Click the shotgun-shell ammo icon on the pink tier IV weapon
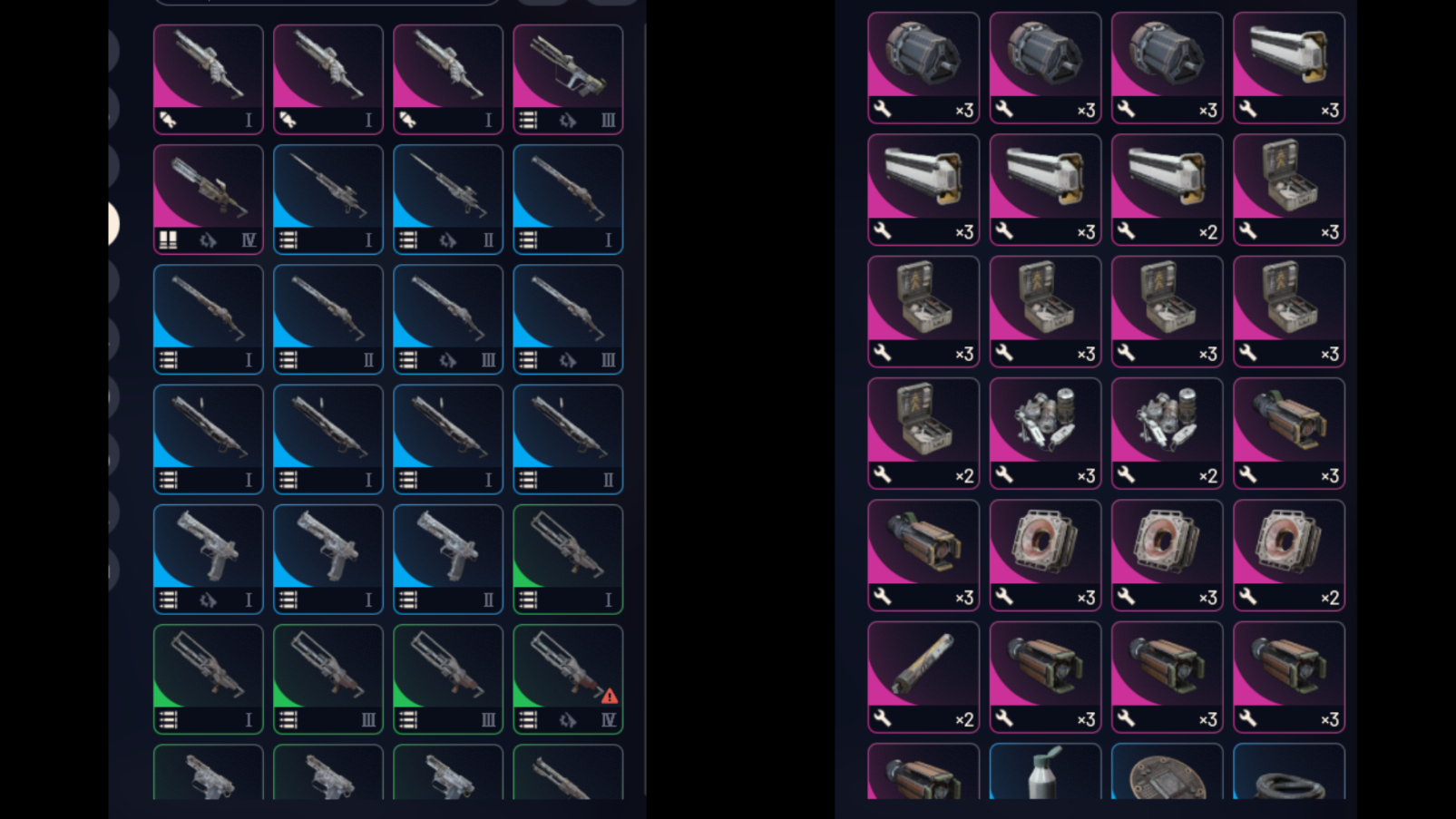This screenshot has width=1456, height=819. [x=169, y=240]
